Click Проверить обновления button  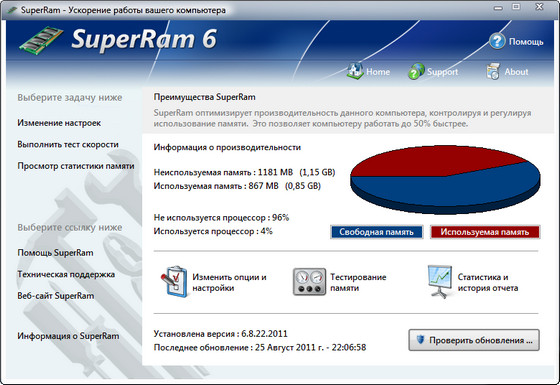coord(474,340)
